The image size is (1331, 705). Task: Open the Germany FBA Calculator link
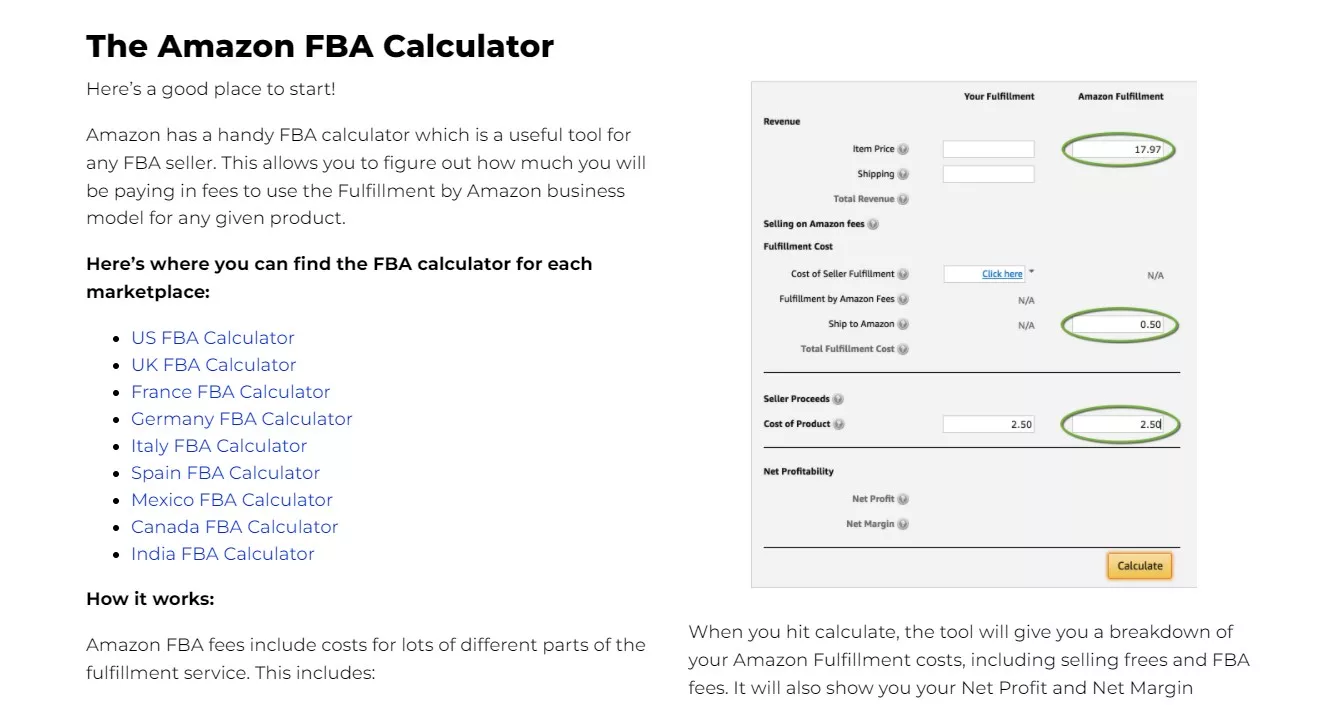click(241, 418)
